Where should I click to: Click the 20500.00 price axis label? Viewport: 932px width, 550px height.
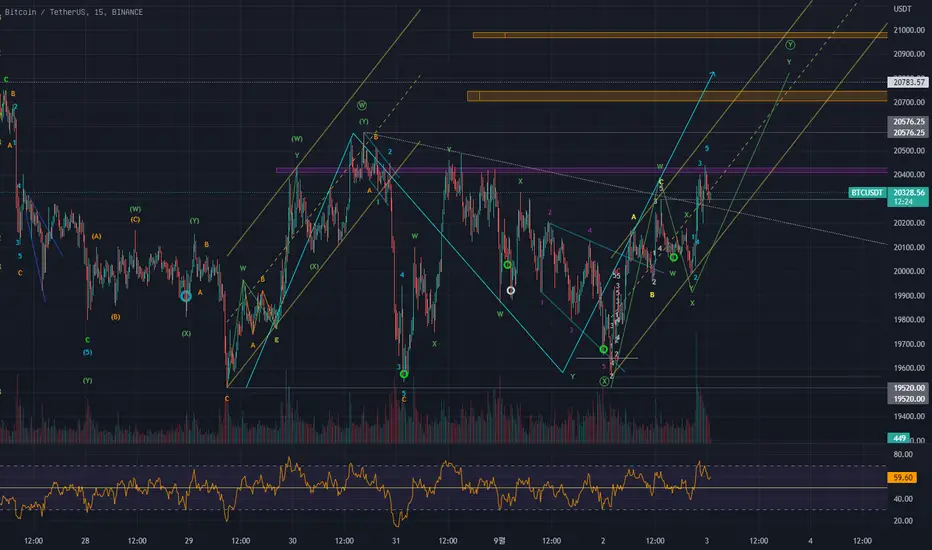(909, 150)
